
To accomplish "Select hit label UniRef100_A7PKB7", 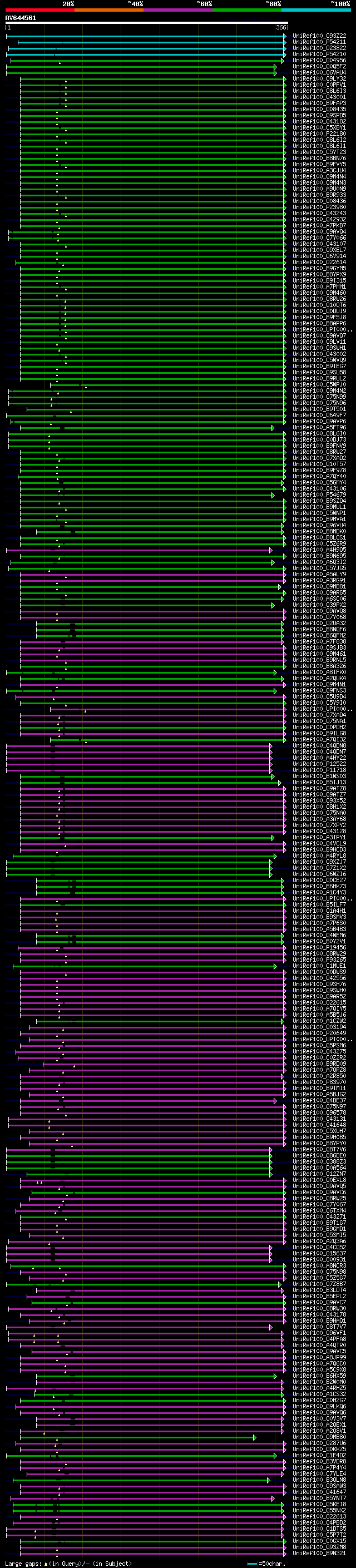I will click(x=319, y=225).
